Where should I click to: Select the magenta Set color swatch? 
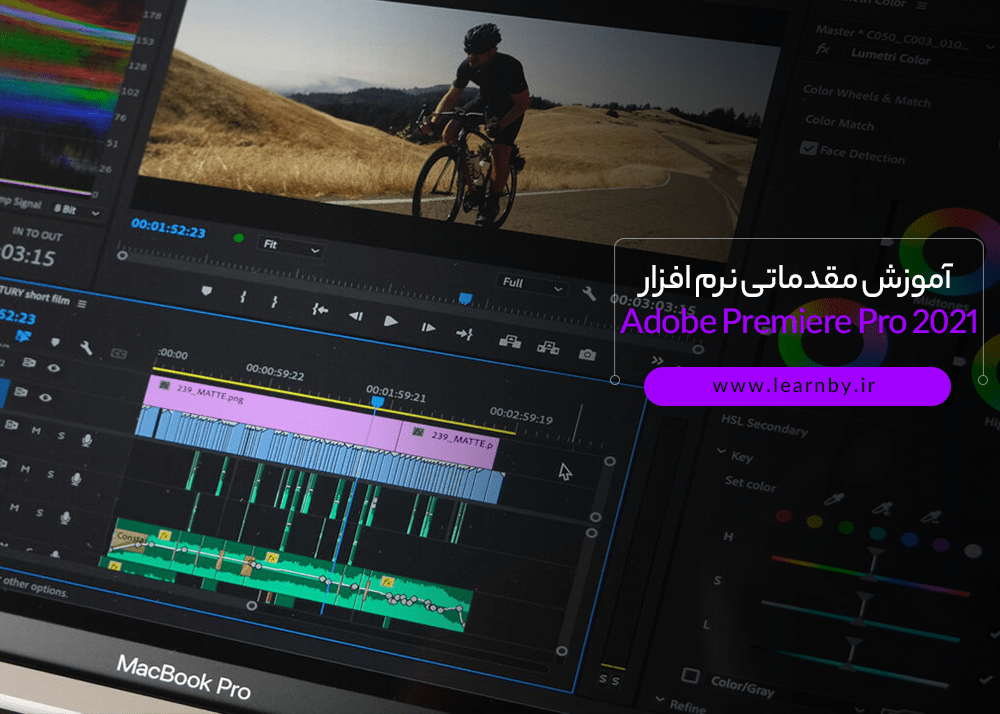[x=941, y=544]
